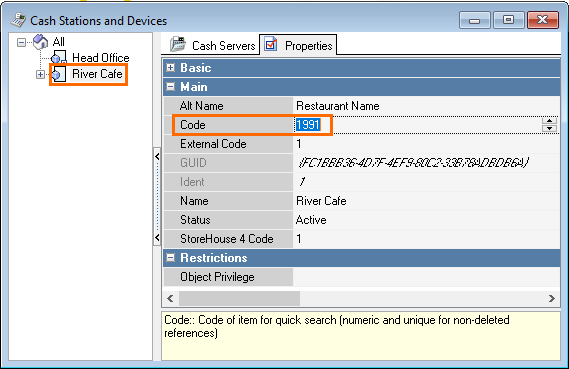Click the Status value Active
The height and width of the screenshot is (369, 569).
(x=311, y=220)
